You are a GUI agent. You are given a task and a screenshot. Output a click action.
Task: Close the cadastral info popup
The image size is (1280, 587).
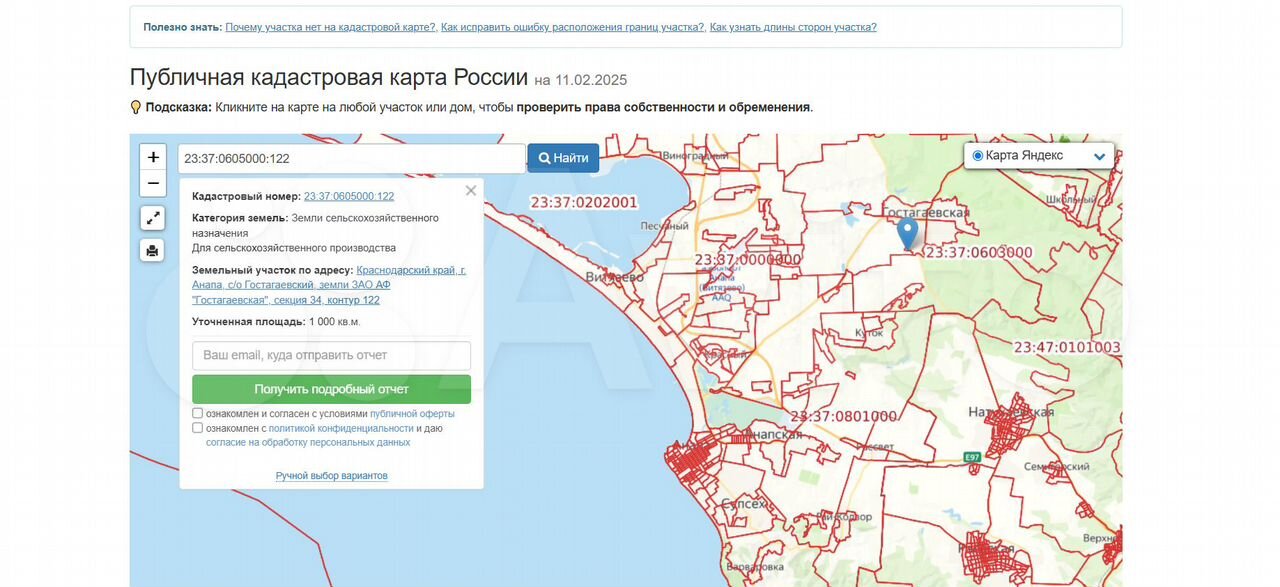[x=471, y=191]
